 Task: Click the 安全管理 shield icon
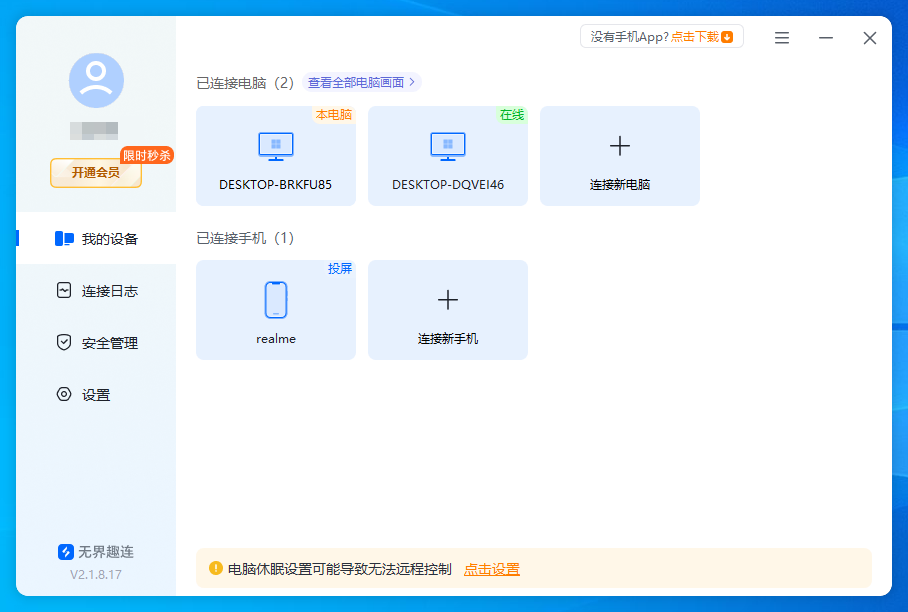(62, 342)
